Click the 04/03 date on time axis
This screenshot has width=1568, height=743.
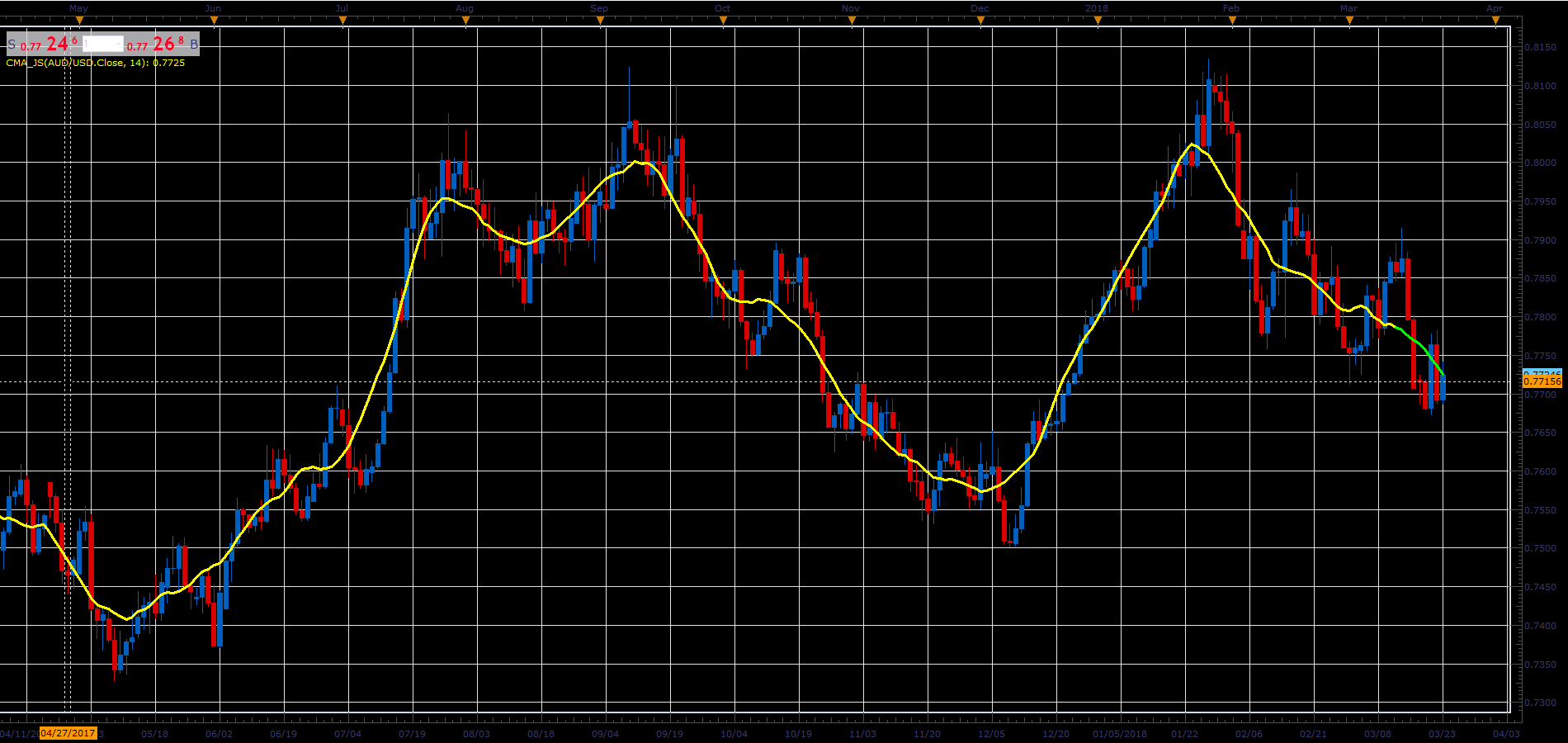tap(1506, 734)
